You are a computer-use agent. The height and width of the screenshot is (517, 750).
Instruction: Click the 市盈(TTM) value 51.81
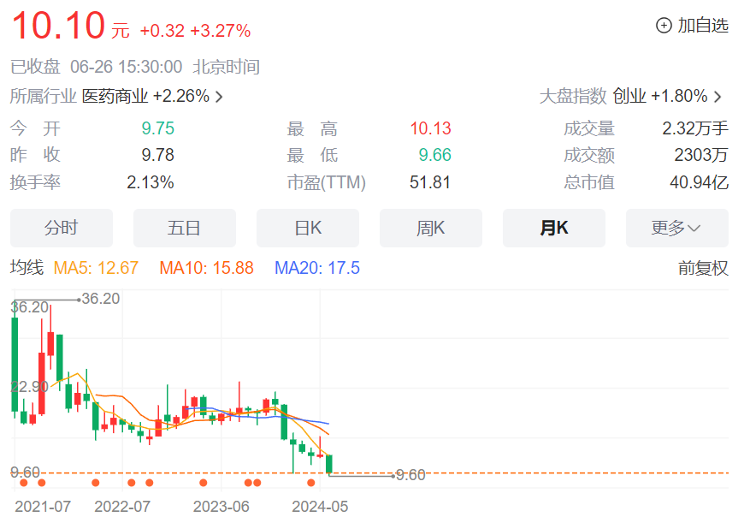pos(430,182)
